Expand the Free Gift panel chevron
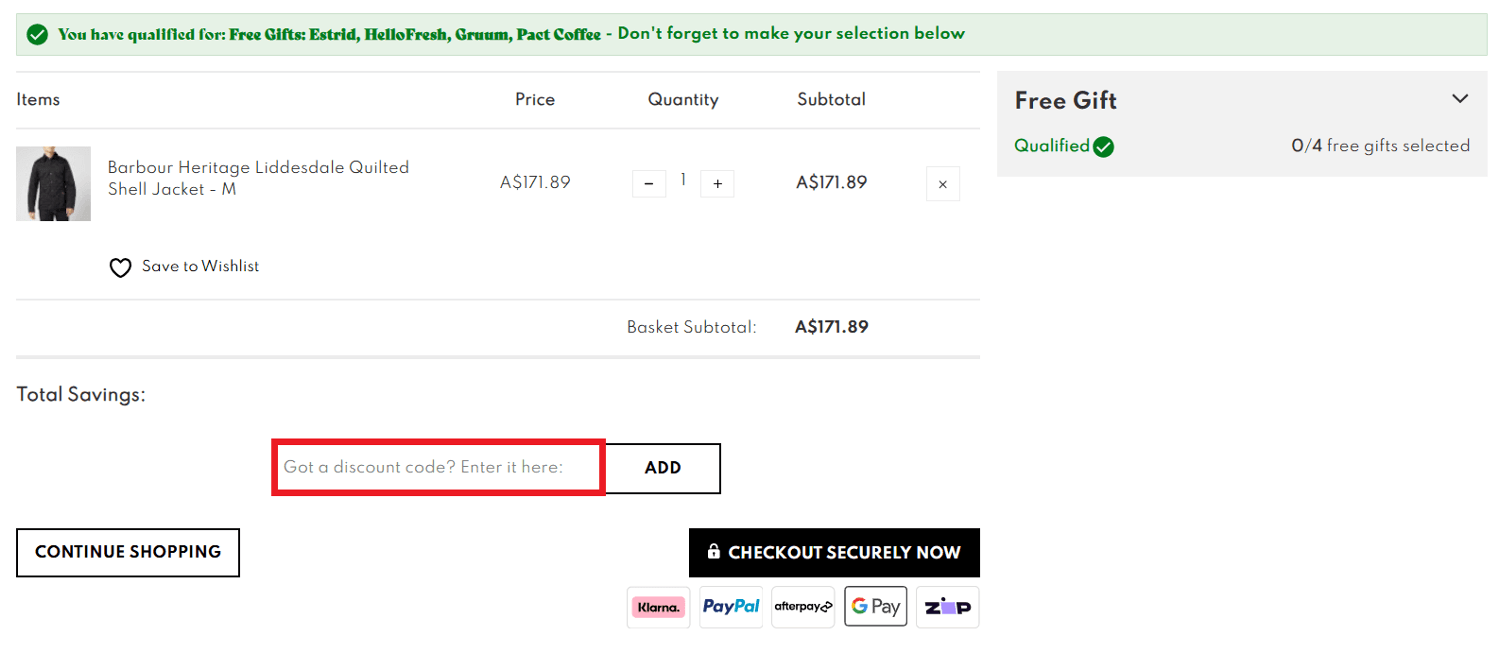 pyautogui.click(x=1460, y=99)
